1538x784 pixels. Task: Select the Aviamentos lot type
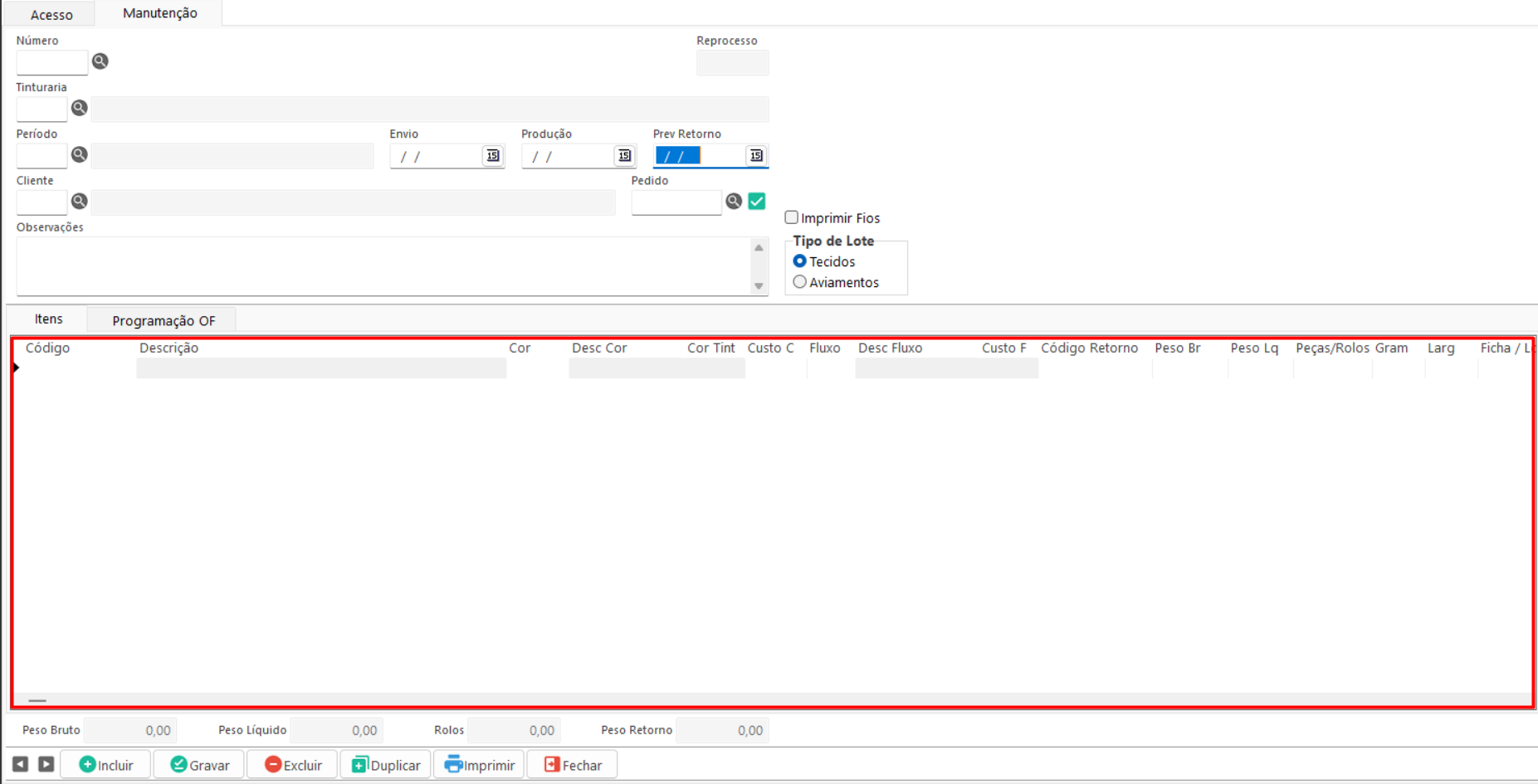coord(800,282)
